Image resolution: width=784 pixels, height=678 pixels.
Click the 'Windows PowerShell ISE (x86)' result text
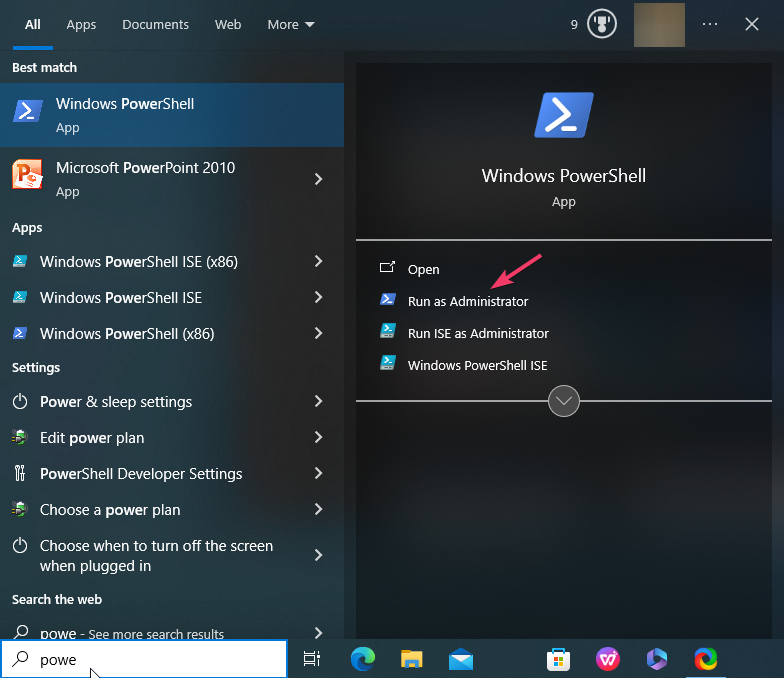(139, 262)
